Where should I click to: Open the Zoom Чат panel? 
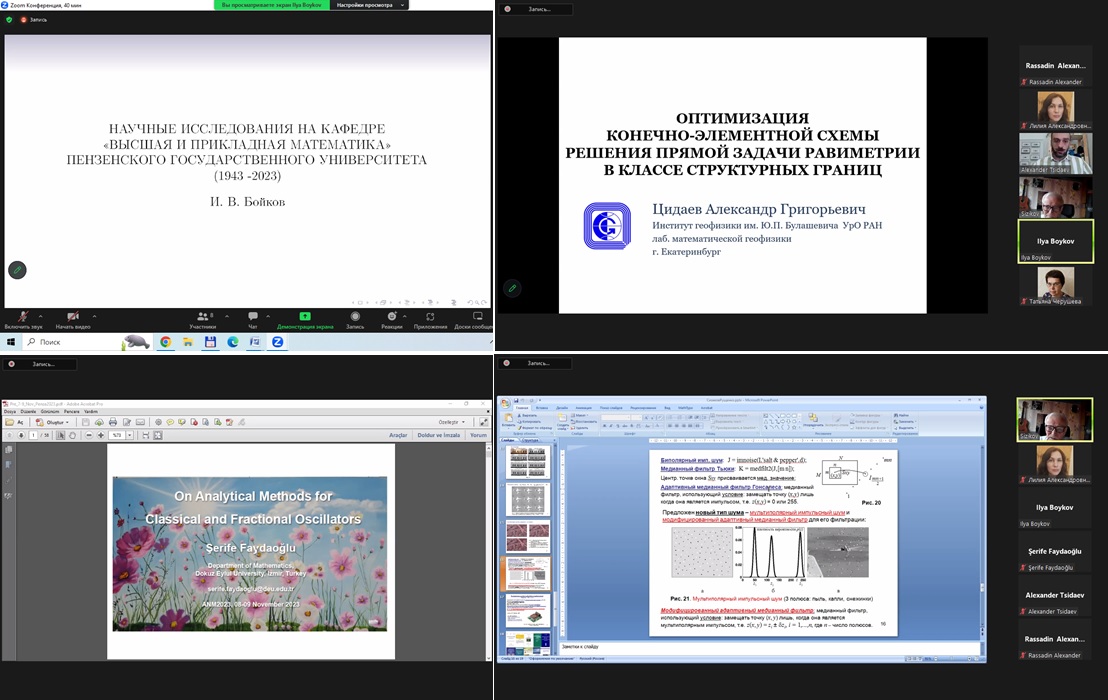252,318
